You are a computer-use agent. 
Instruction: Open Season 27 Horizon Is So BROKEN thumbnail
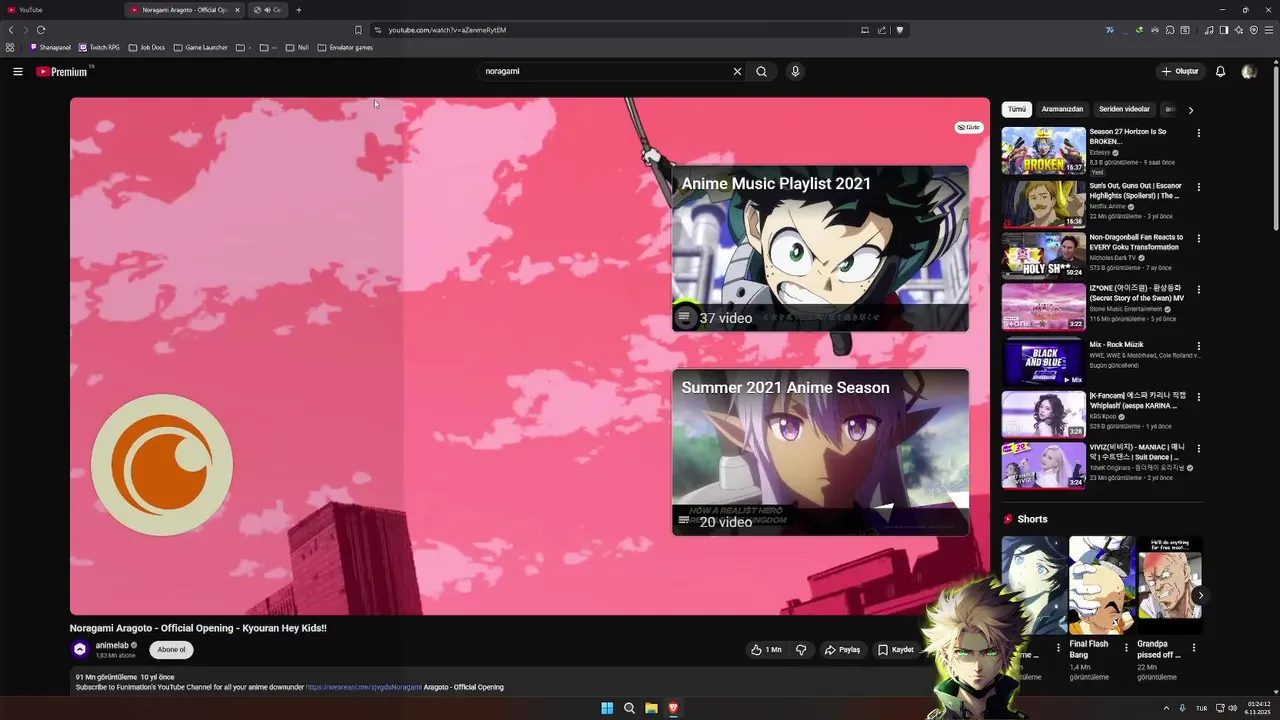coord(1044,151)
